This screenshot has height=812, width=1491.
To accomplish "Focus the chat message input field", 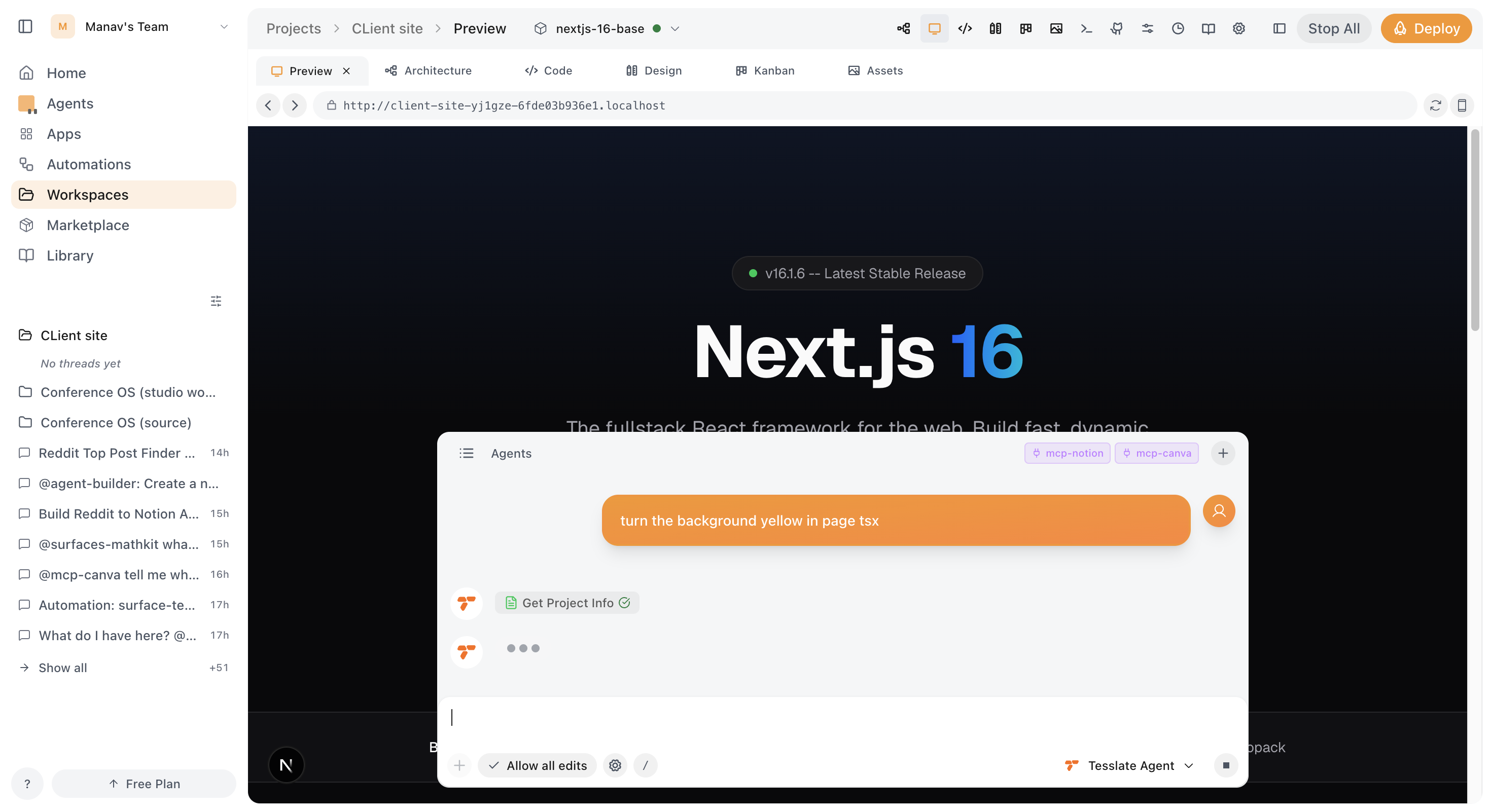I will coord(842,718).
